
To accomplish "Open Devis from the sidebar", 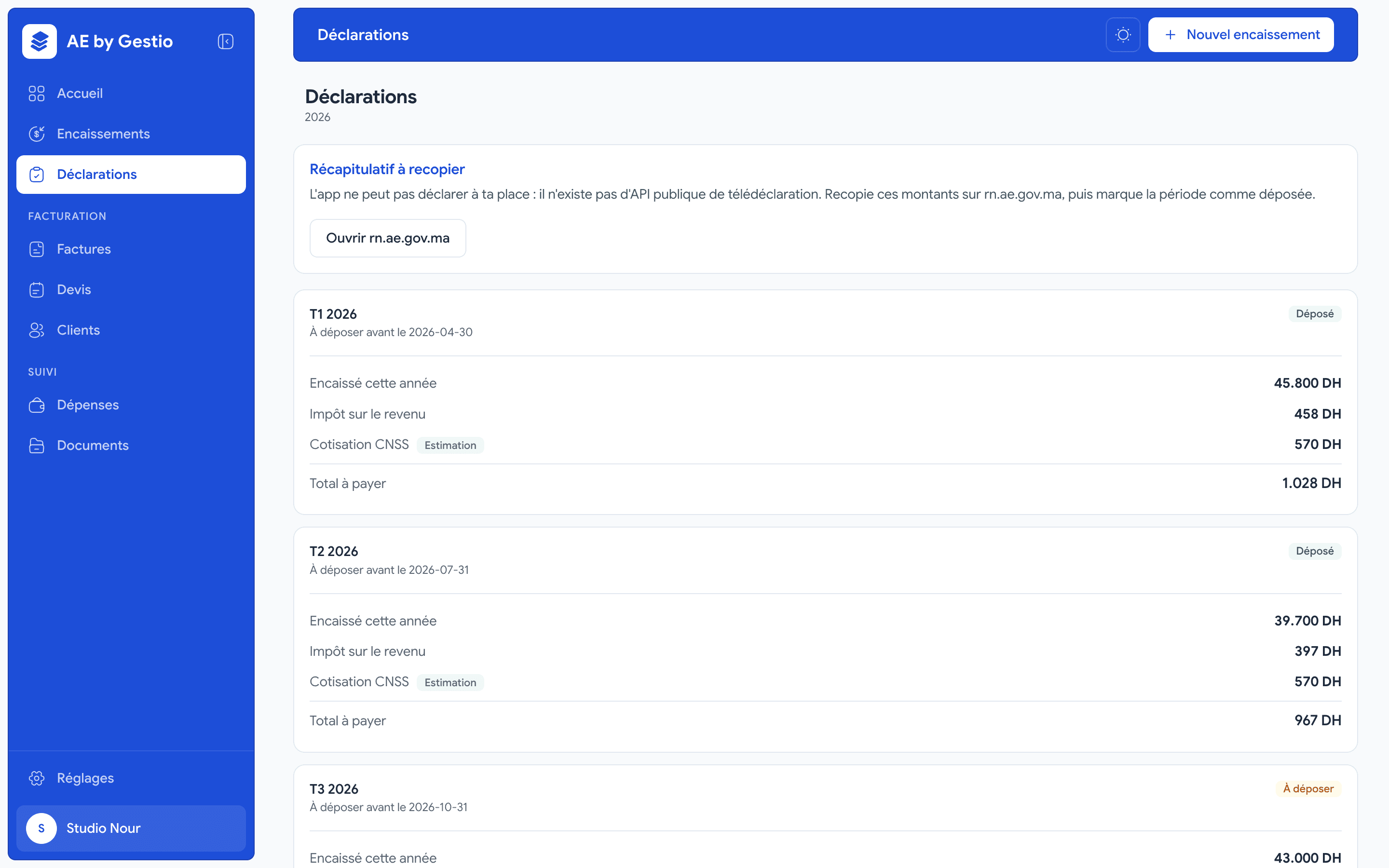I will pos(131,290).
